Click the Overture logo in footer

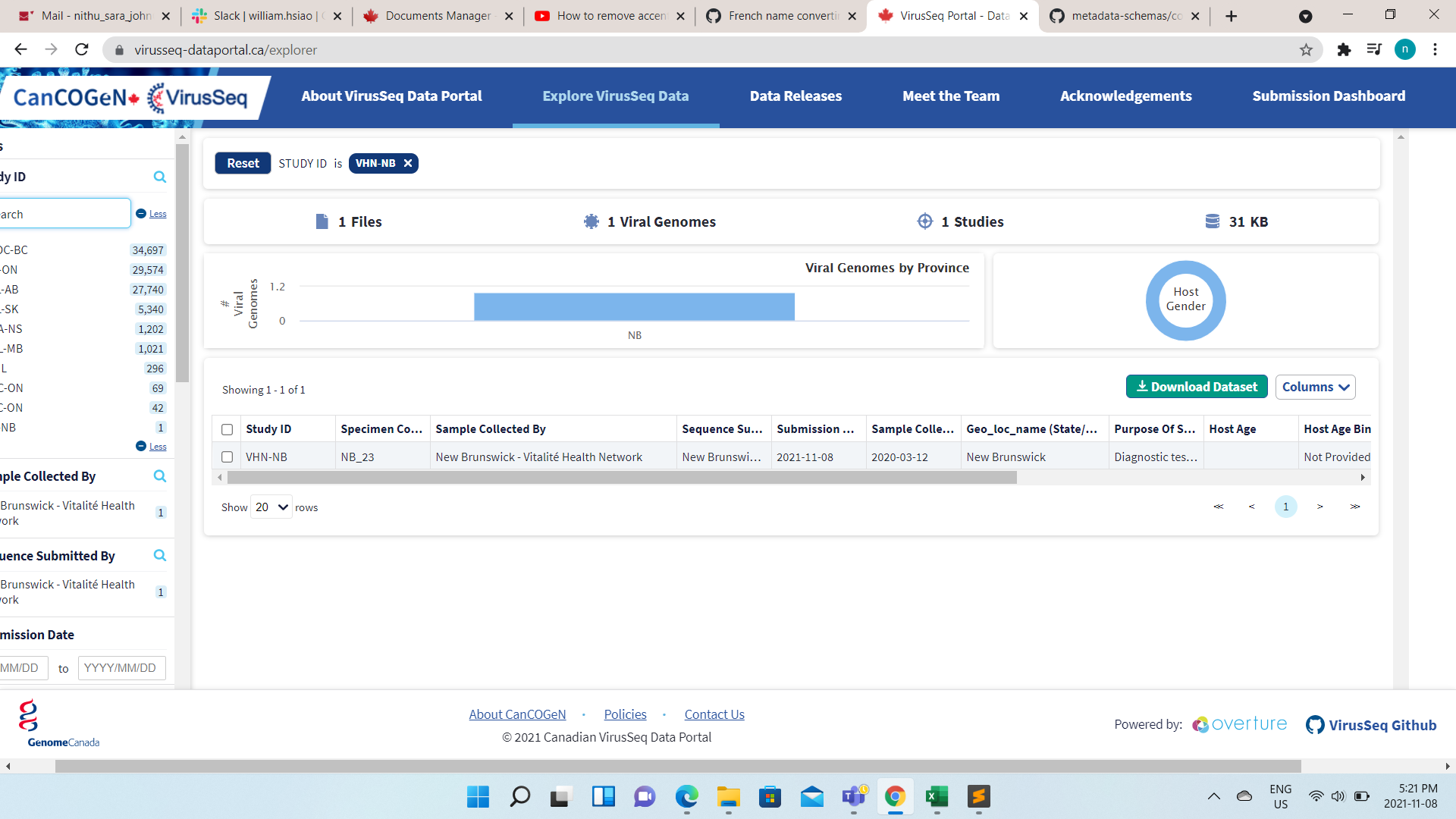pos(1239,724)
